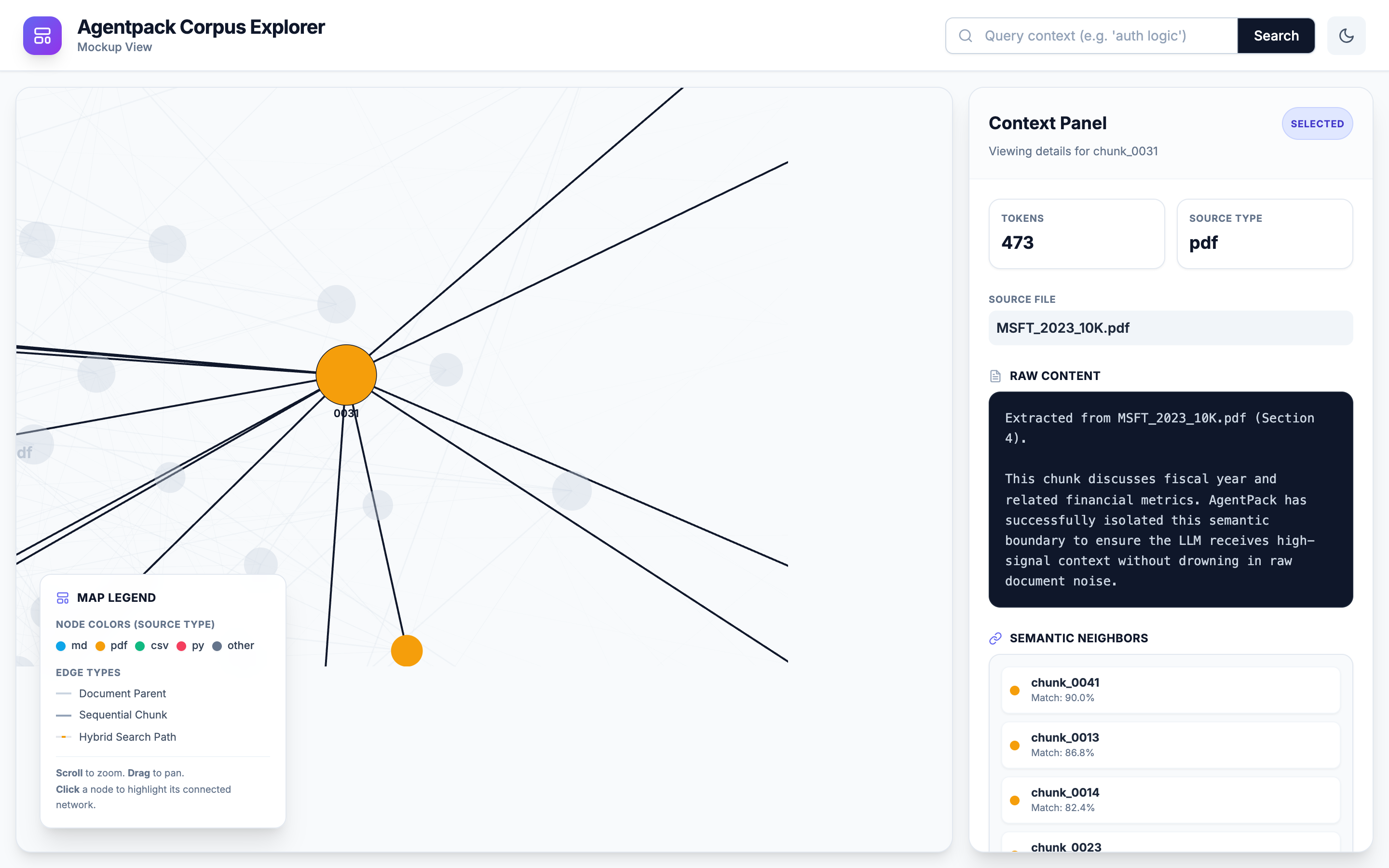Click the Raw Content document icon
Screen dimensions: 1389x868
pyautogui.click(x=995, y=376)
